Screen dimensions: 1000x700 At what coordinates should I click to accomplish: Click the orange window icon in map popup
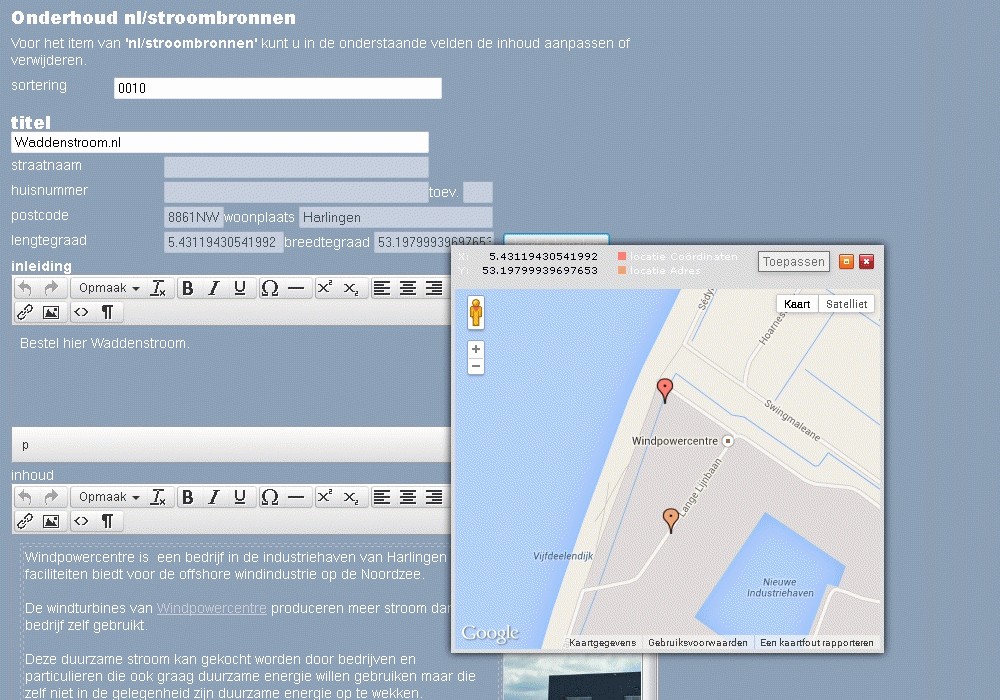tap(846, 262)
